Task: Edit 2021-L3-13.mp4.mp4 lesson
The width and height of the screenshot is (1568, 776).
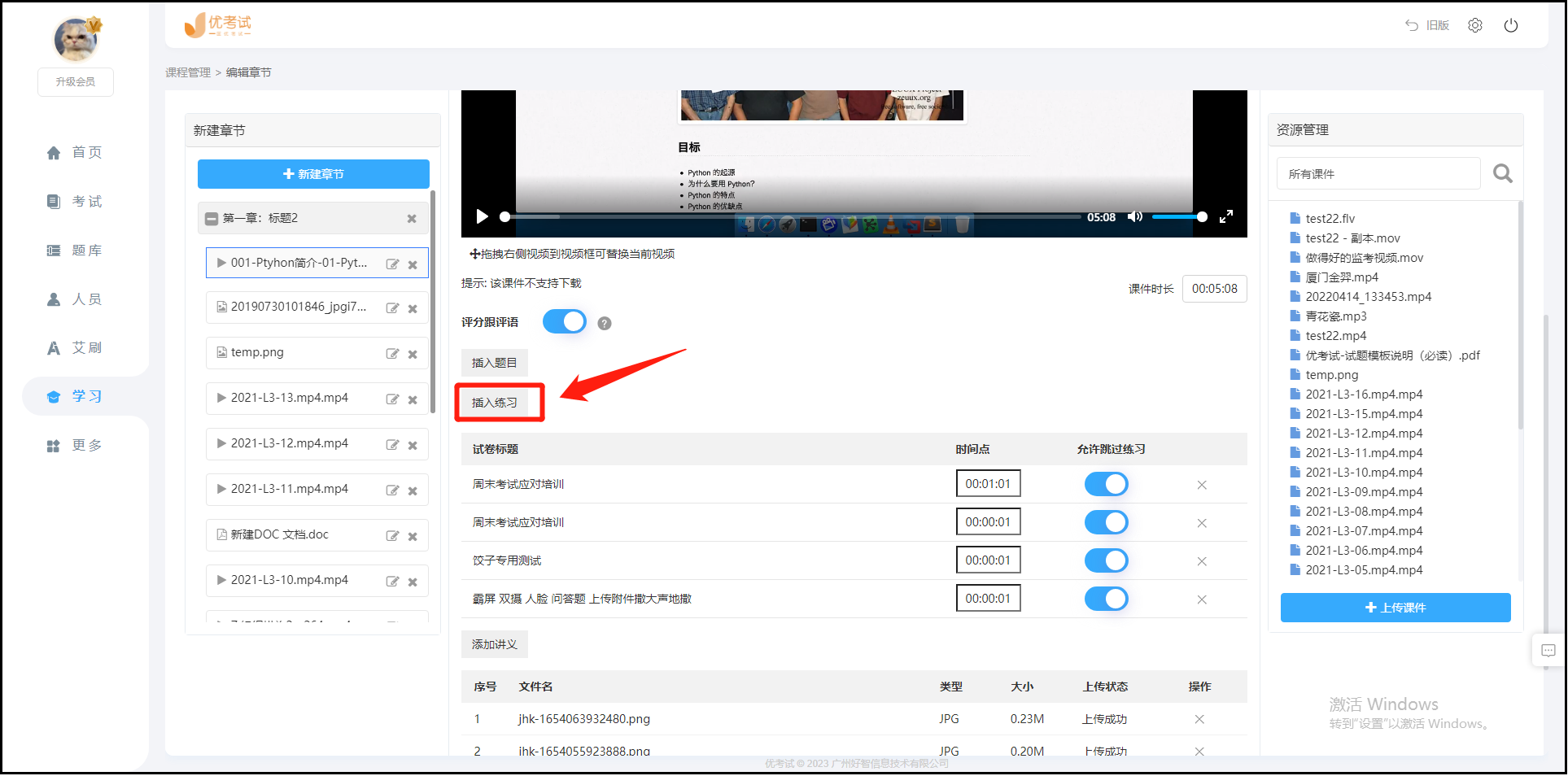Action: [392, 399]
